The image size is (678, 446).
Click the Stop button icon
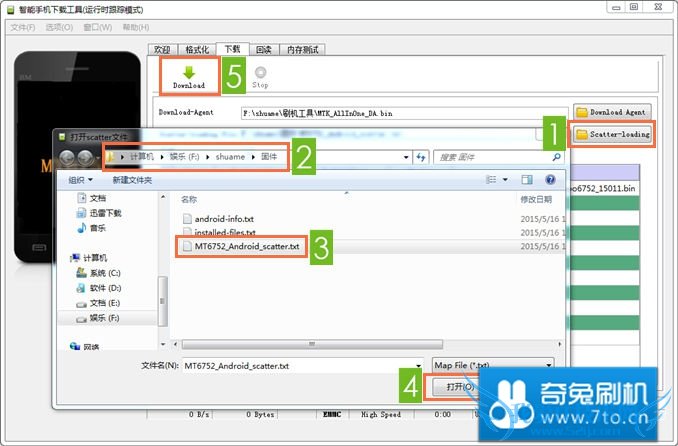tap(260, 77)
